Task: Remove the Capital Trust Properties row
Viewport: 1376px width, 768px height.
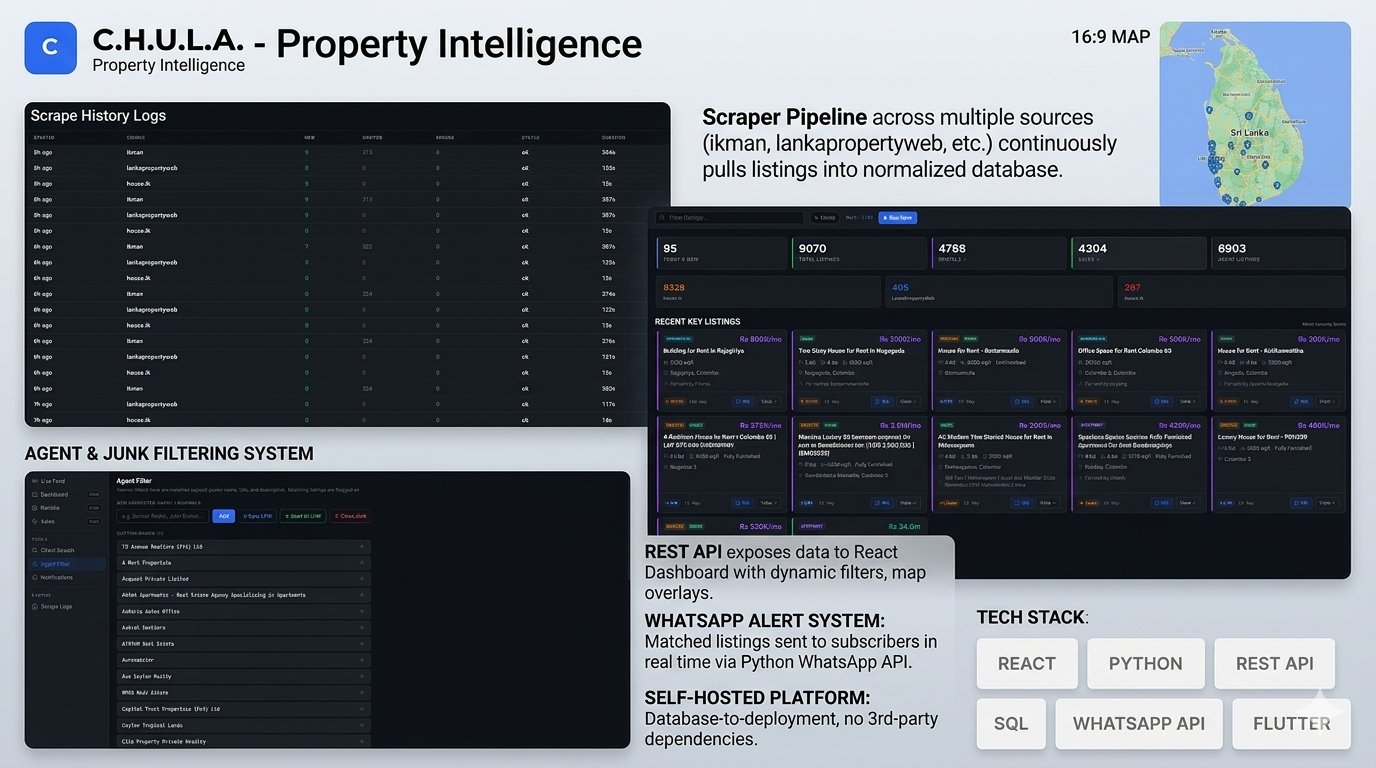Action: [362, 709]
